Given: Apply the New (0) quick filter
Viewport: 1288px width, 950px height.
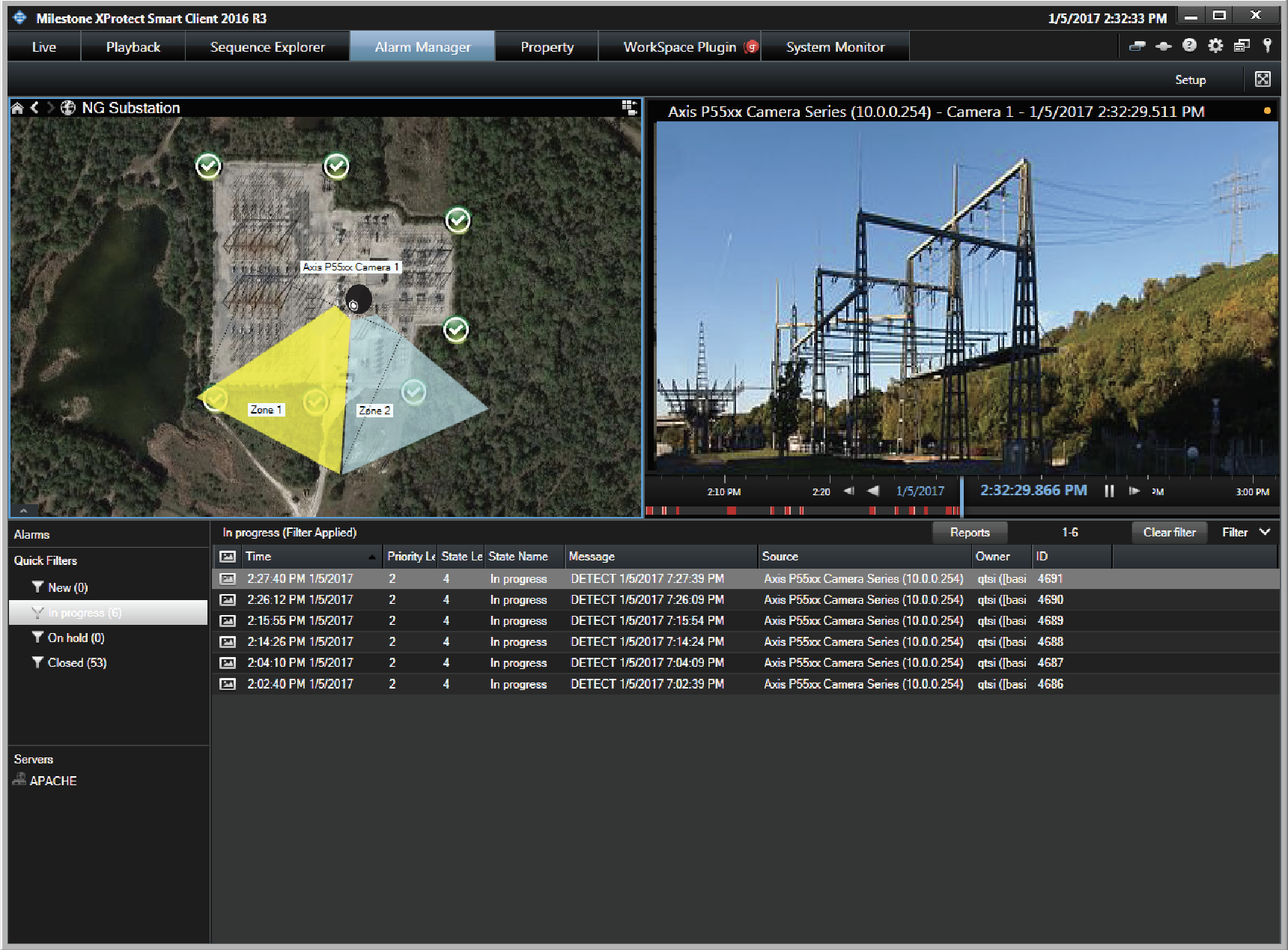Looking at the screenshot, I should [109, 587].
